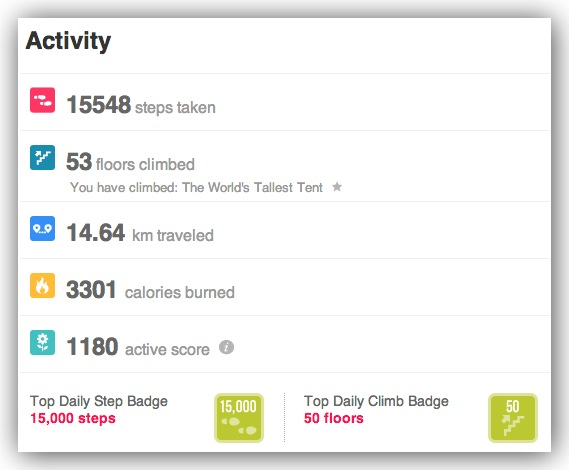Click 3301 calories burned text
This screenshot has height=470, width=569.
(150, 290)
